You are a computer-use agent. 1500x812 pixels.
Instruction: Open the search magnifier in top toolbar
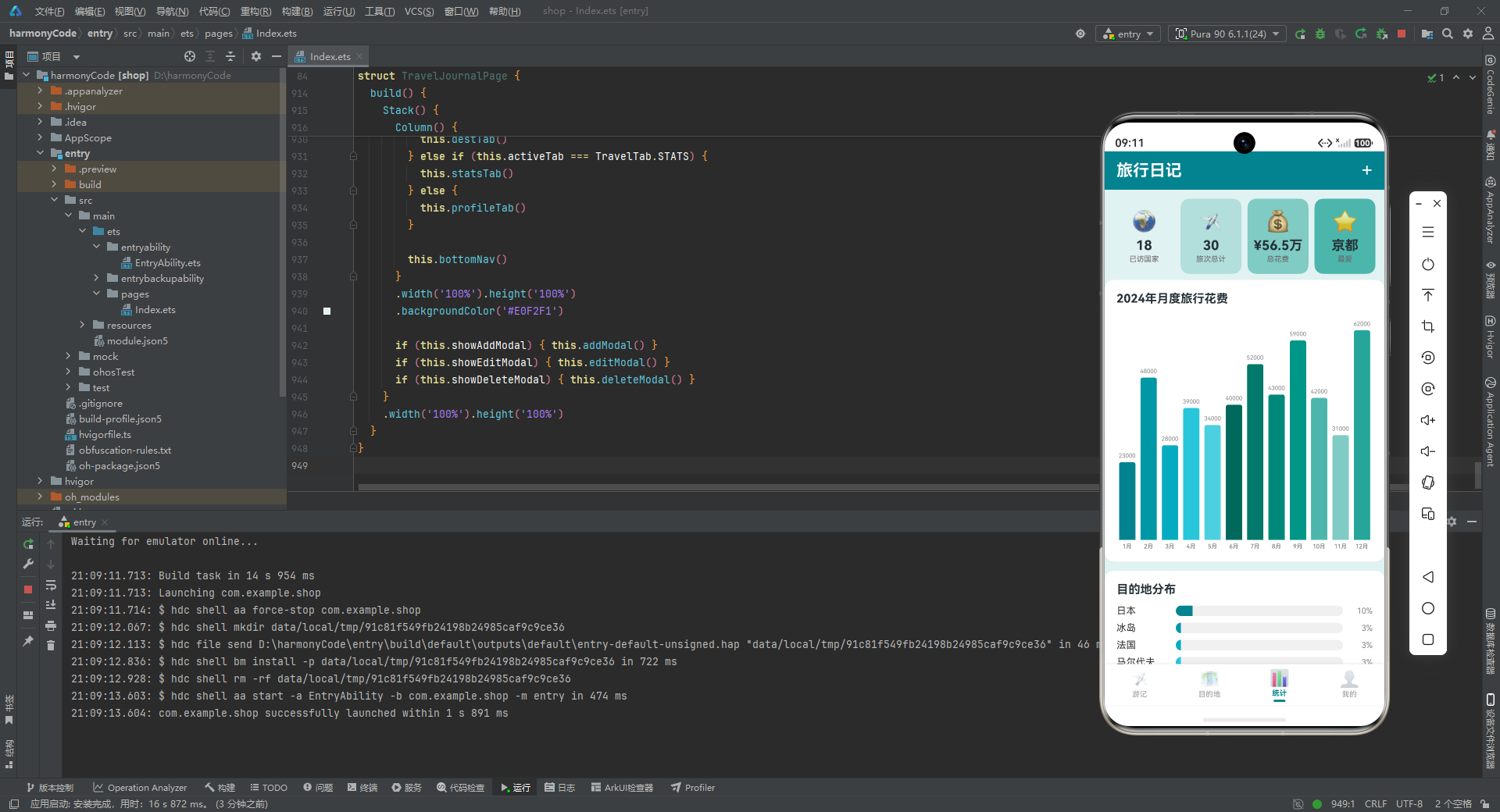tap(1448, 34)
